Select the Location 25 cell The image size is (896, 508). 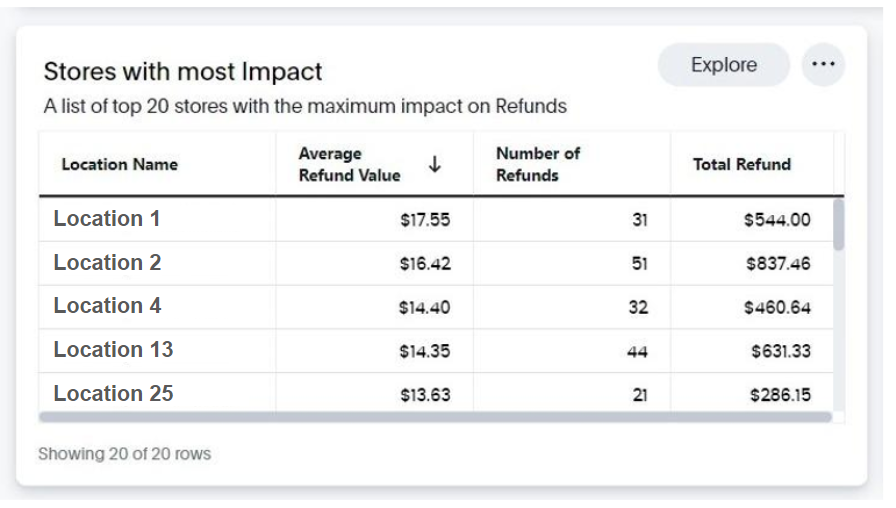coord(157,393)
